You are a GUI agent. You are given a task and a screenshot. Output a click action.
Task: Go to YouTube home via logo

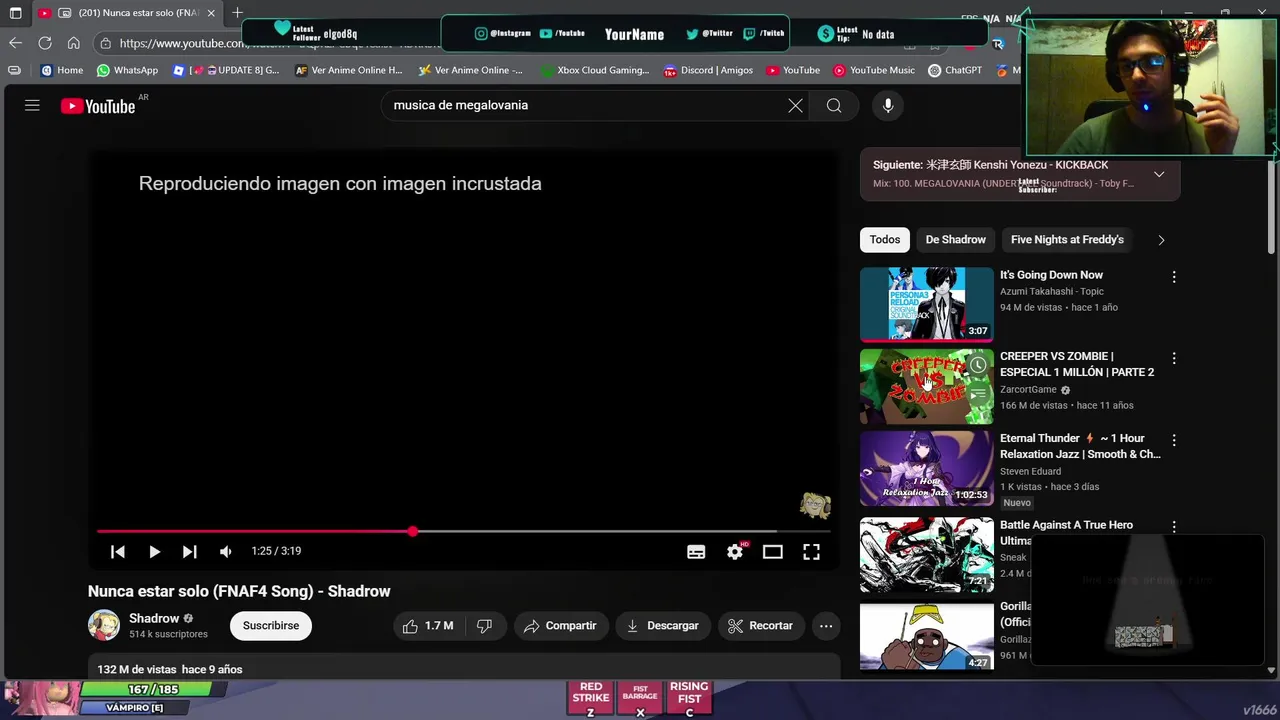tap(98, 106)
